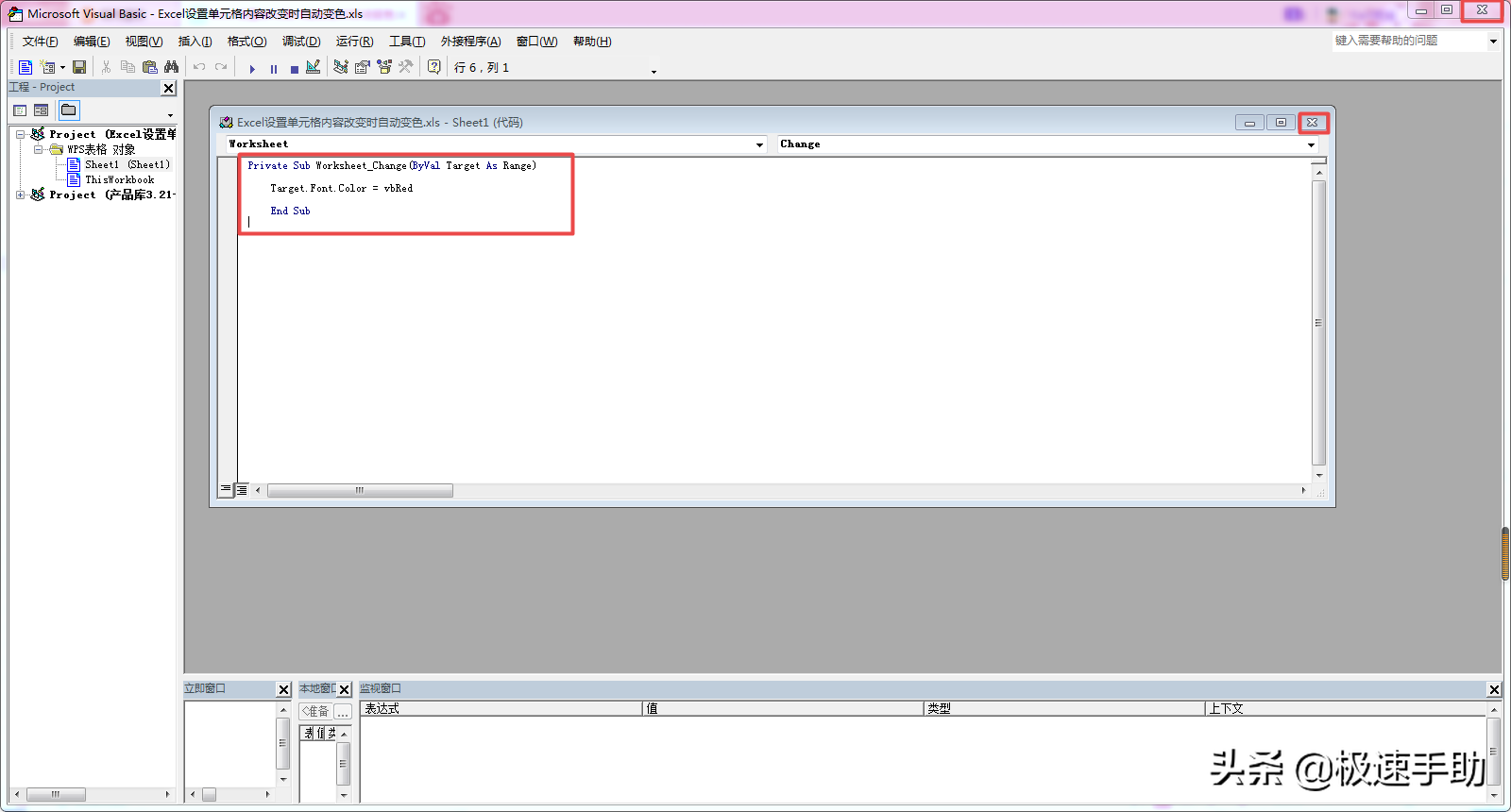Open Find with the binoculars icon
The image size is (1511, 812).
[171, 67]
